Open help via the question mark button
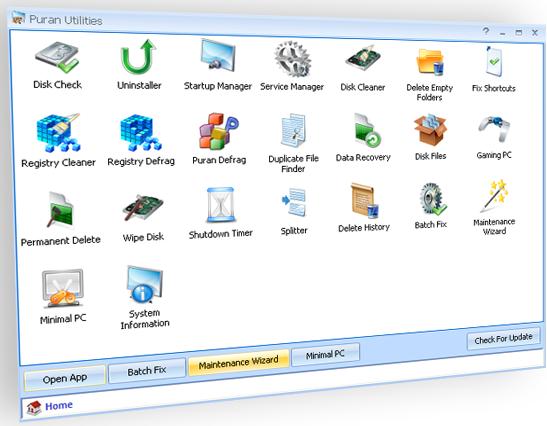The image size is (547, 426). (x=486, y=31)
